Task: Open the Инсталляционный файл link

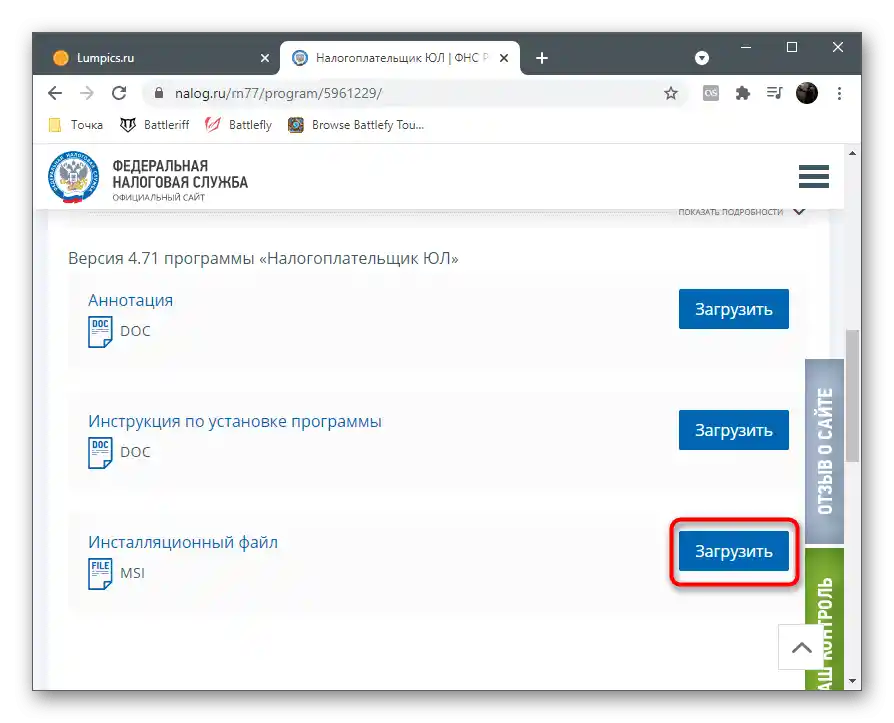Action: pos(183,542)
